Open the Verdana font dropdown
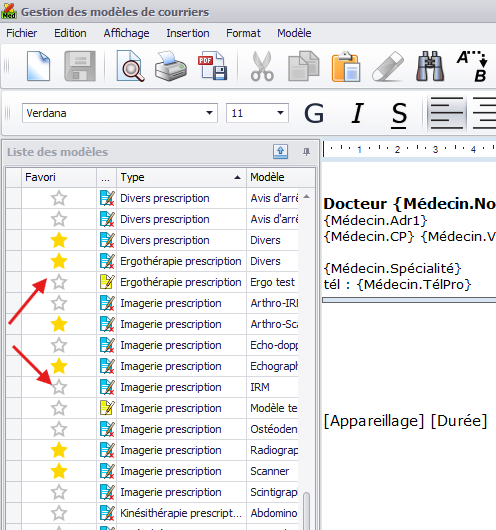The width and height of the screenshot is (496, 530). [x=209, y=113]
